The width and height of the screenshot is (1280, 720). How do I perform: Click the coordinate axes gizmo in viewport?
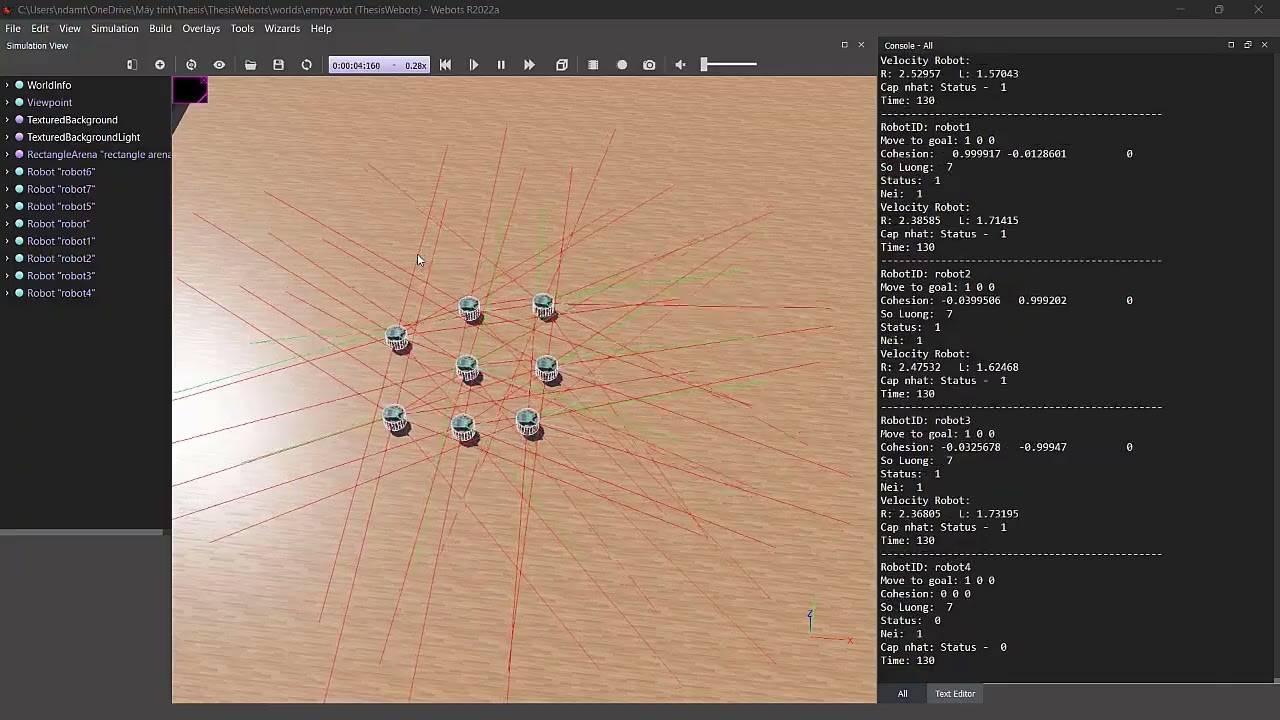tap(828, 625)
